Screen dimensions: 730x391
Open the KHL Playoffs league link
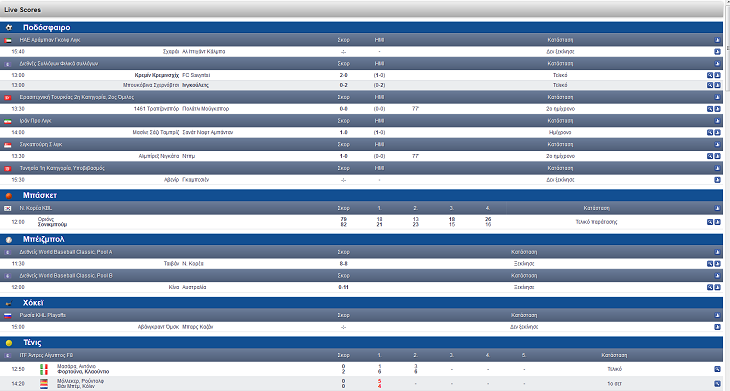pyautogui.click(x=42, y=315)
